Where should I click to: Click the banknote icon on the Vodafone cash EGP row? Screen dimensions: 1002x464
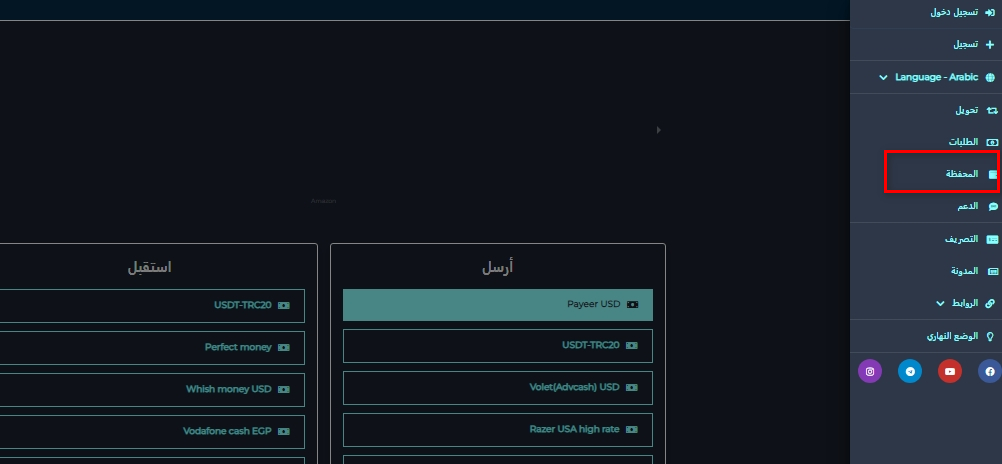(284, 432)
